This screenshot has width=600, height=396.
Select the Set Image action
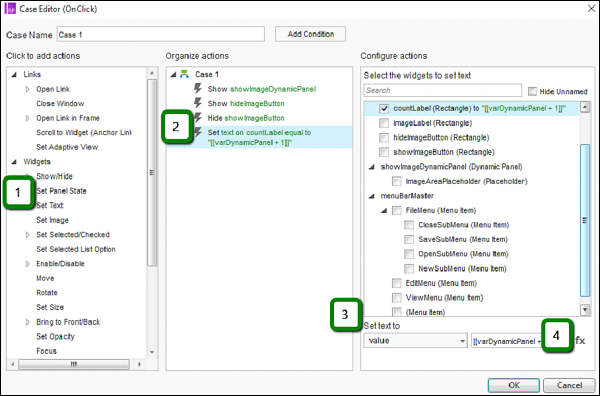pos(52,220)
